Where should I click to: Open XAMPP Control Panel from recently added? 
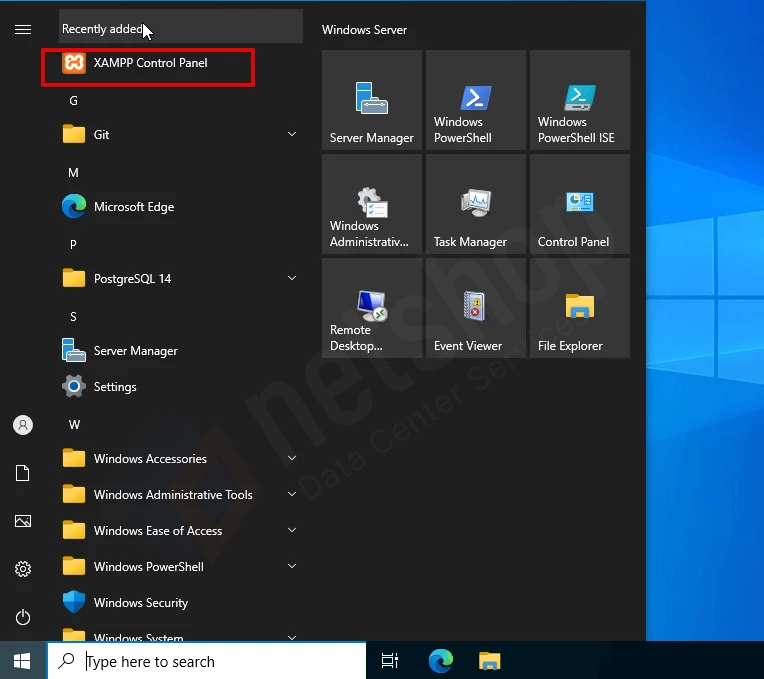(x=180, y=63)
